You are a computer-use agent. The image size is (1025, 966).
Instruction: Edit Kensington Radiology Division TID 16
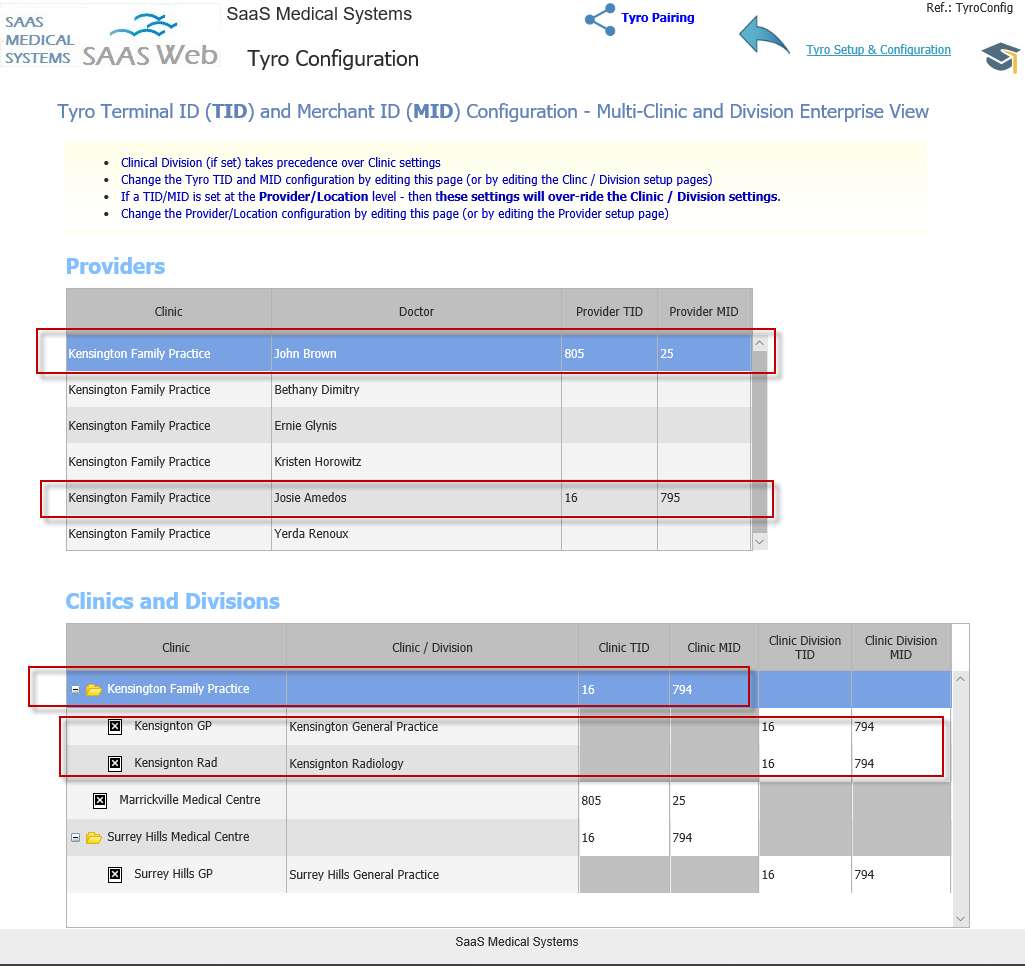(x=805, y=763)
